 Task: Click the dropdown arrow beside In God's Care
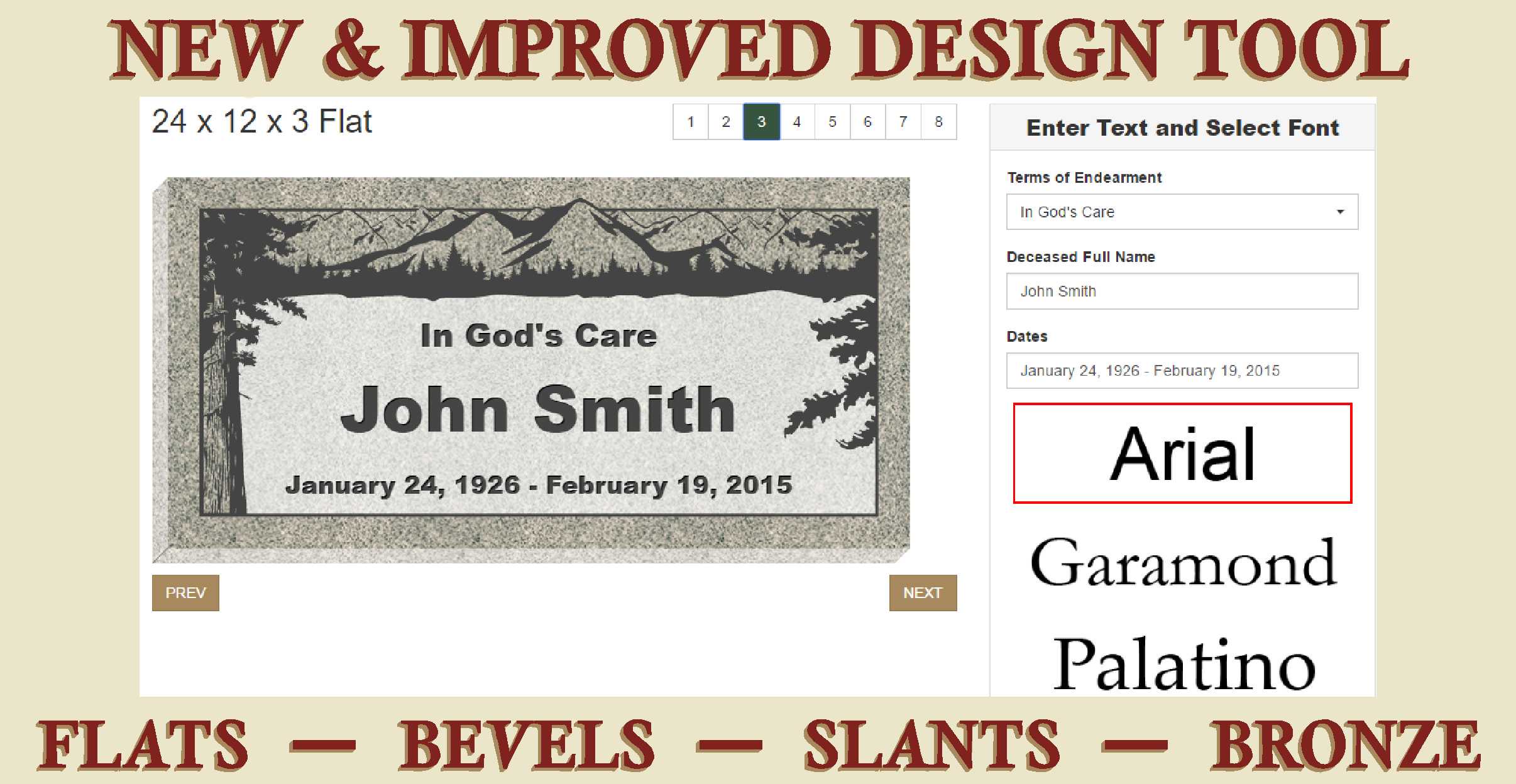[1340, 212]
